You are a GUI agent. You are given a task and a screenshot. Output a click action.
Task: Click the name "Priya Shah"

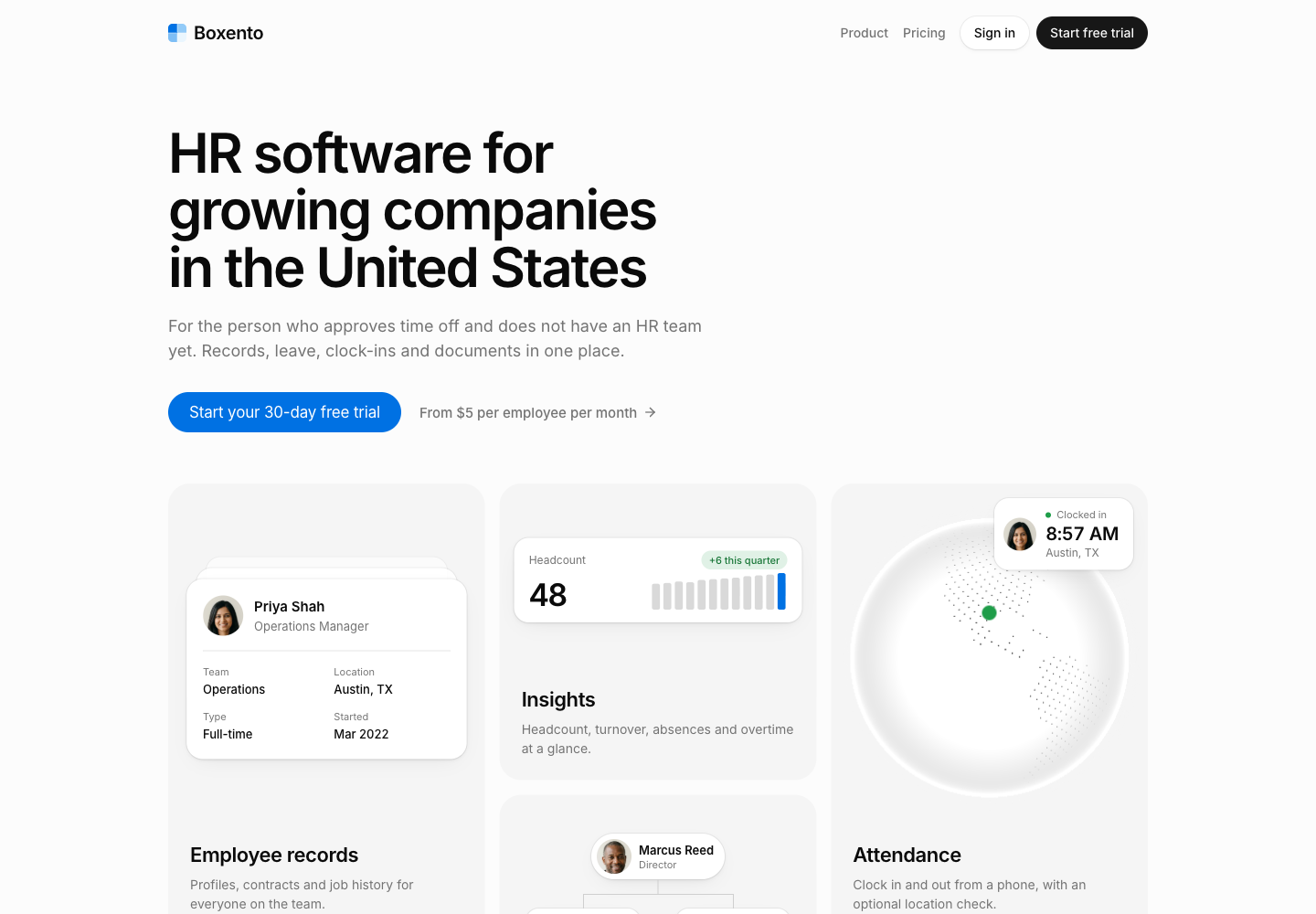click(289, 607)
